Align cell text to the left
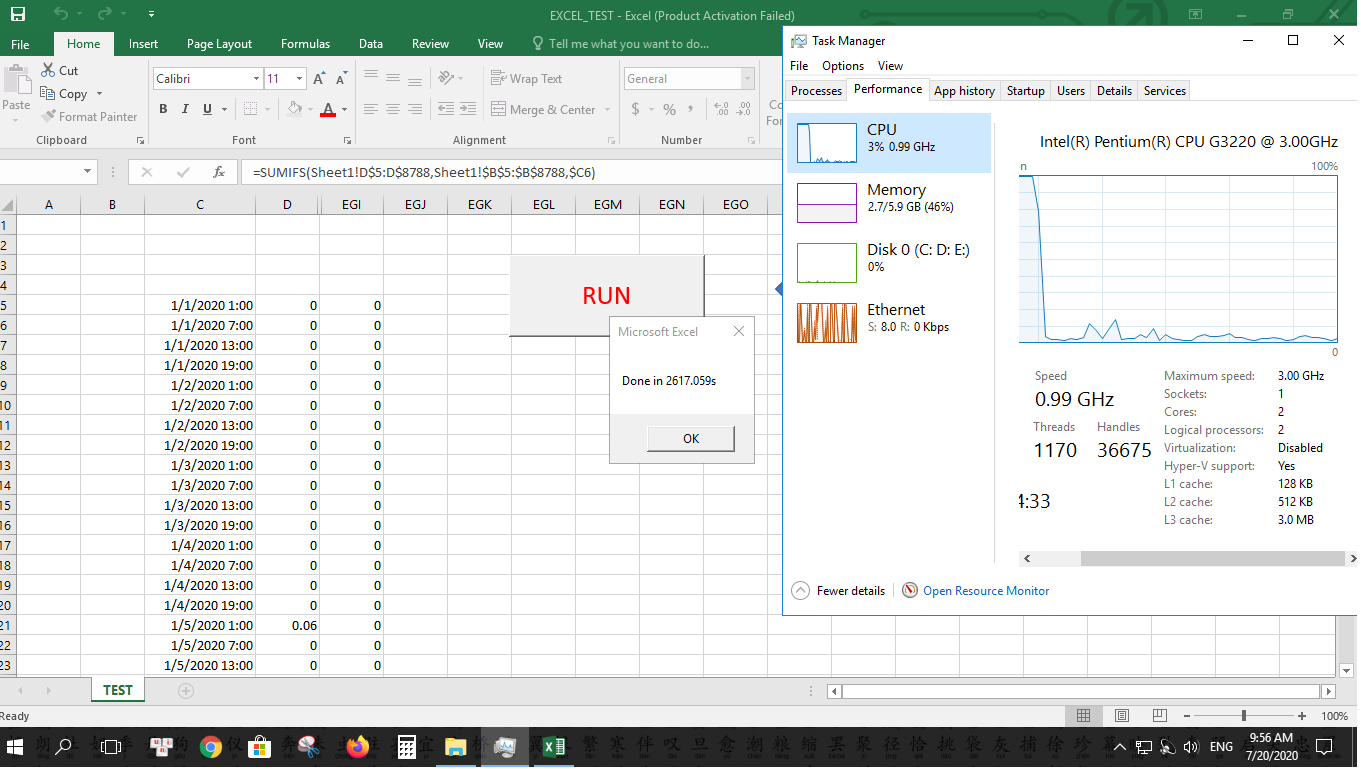 click(370, 109)
